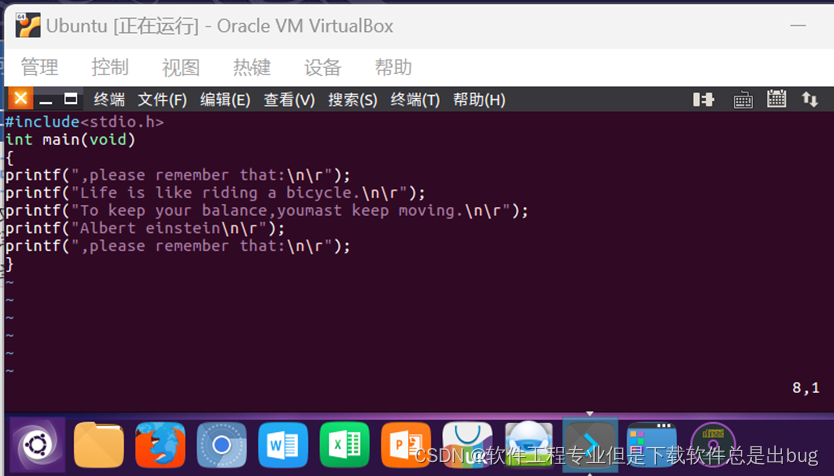Open the Ubuntu launcher start button
Screen dimensions: 834x476
(x=37, y=445)
